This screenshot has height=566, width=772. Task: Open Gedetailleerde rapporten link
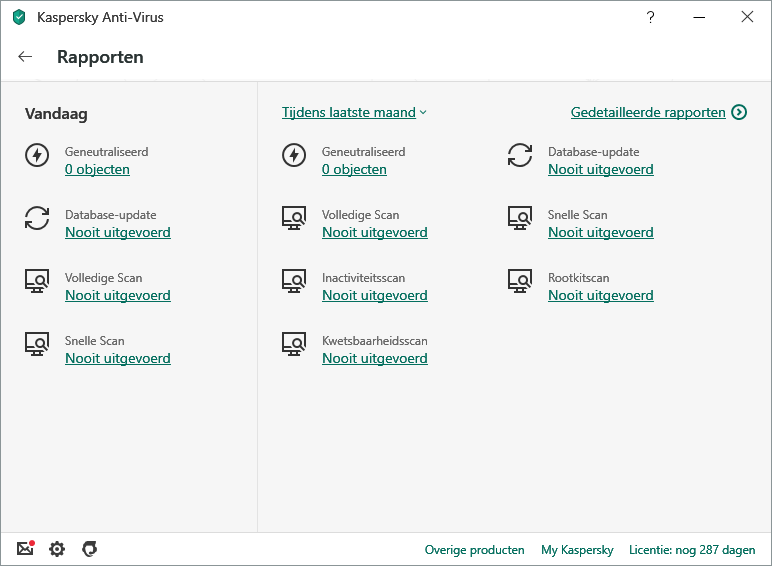click(x=648, y=112)
